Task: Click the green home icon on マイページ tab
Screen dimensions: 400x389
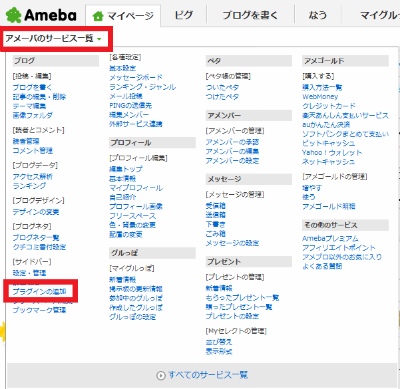Action: (98, 16)
